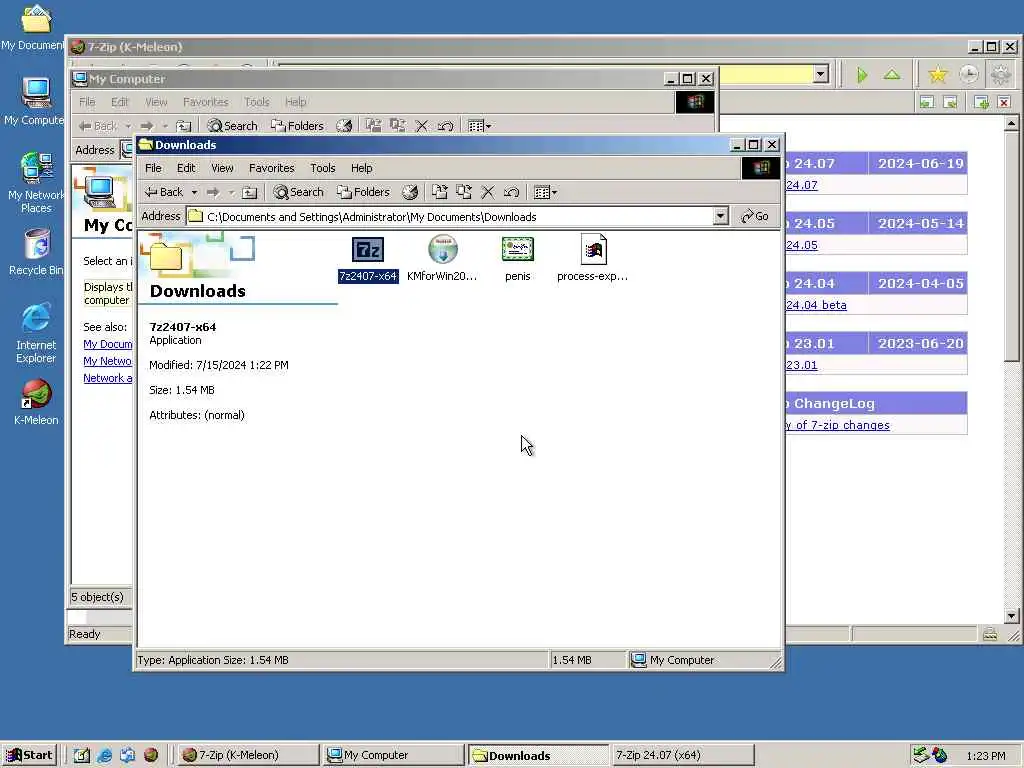This screenshot has height=768, width=1024.
Task: Open the Tools menu in Downloads
Action: (323, 168)
